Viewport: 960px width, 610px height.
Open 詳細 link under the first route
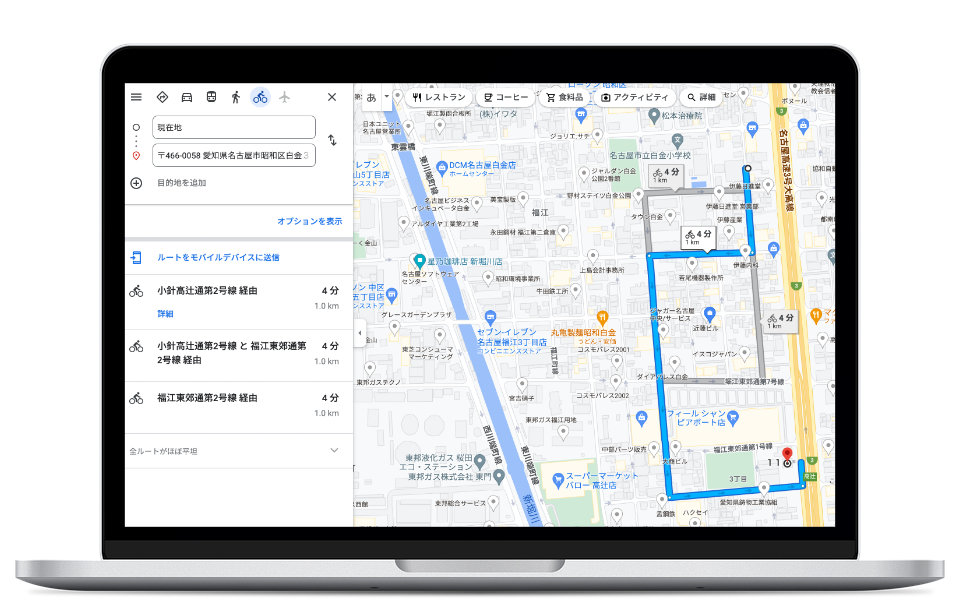pyautogui.click(x=165, y=314)
